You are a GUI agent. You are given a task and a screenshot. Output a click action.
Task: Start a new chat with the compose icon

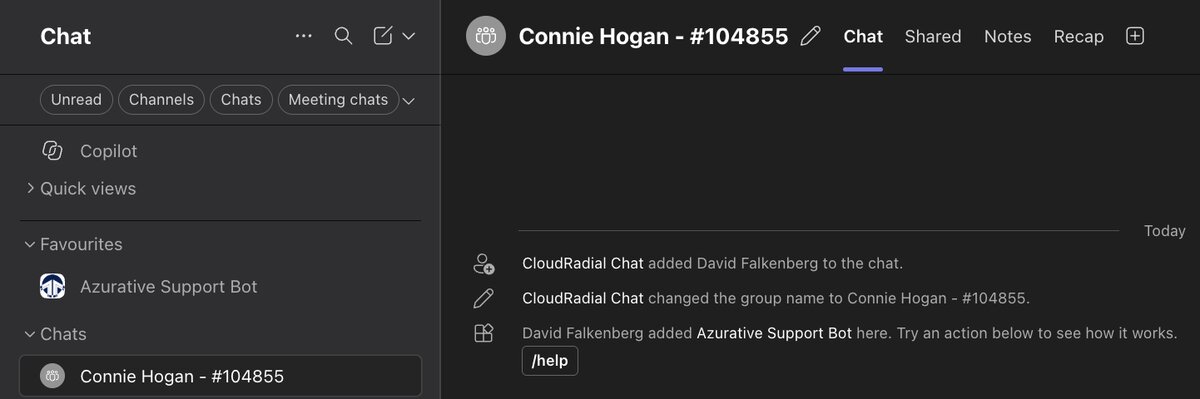pos(383,36)
